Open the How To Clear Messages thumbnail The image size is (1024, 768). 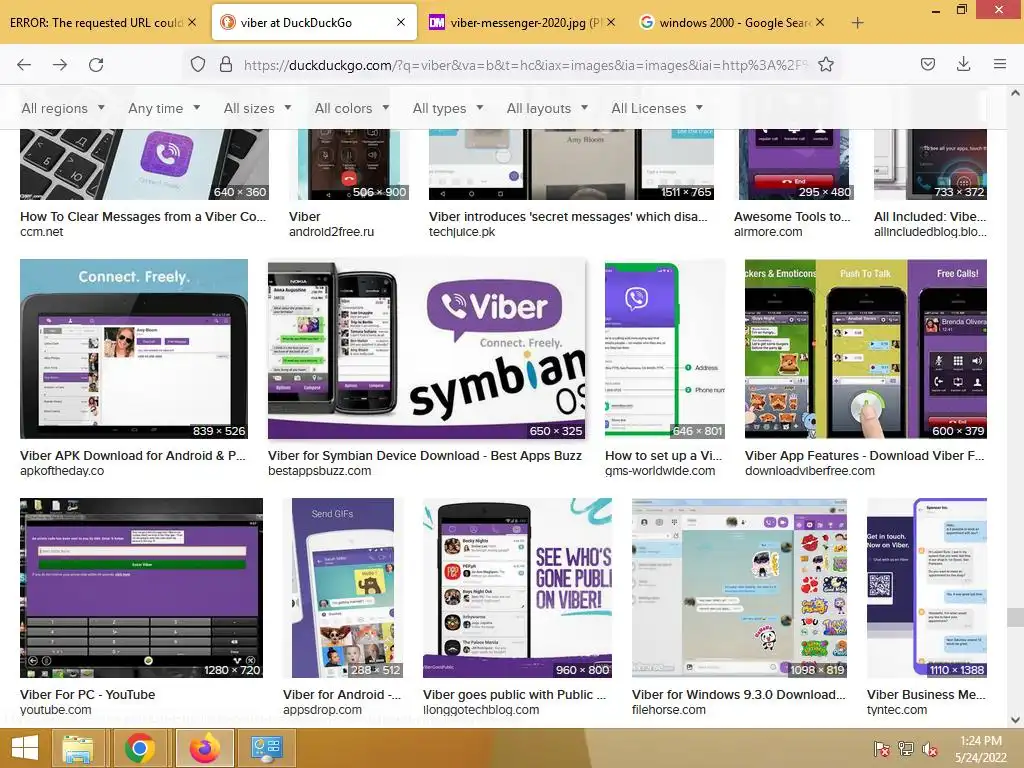pos(144,164)
